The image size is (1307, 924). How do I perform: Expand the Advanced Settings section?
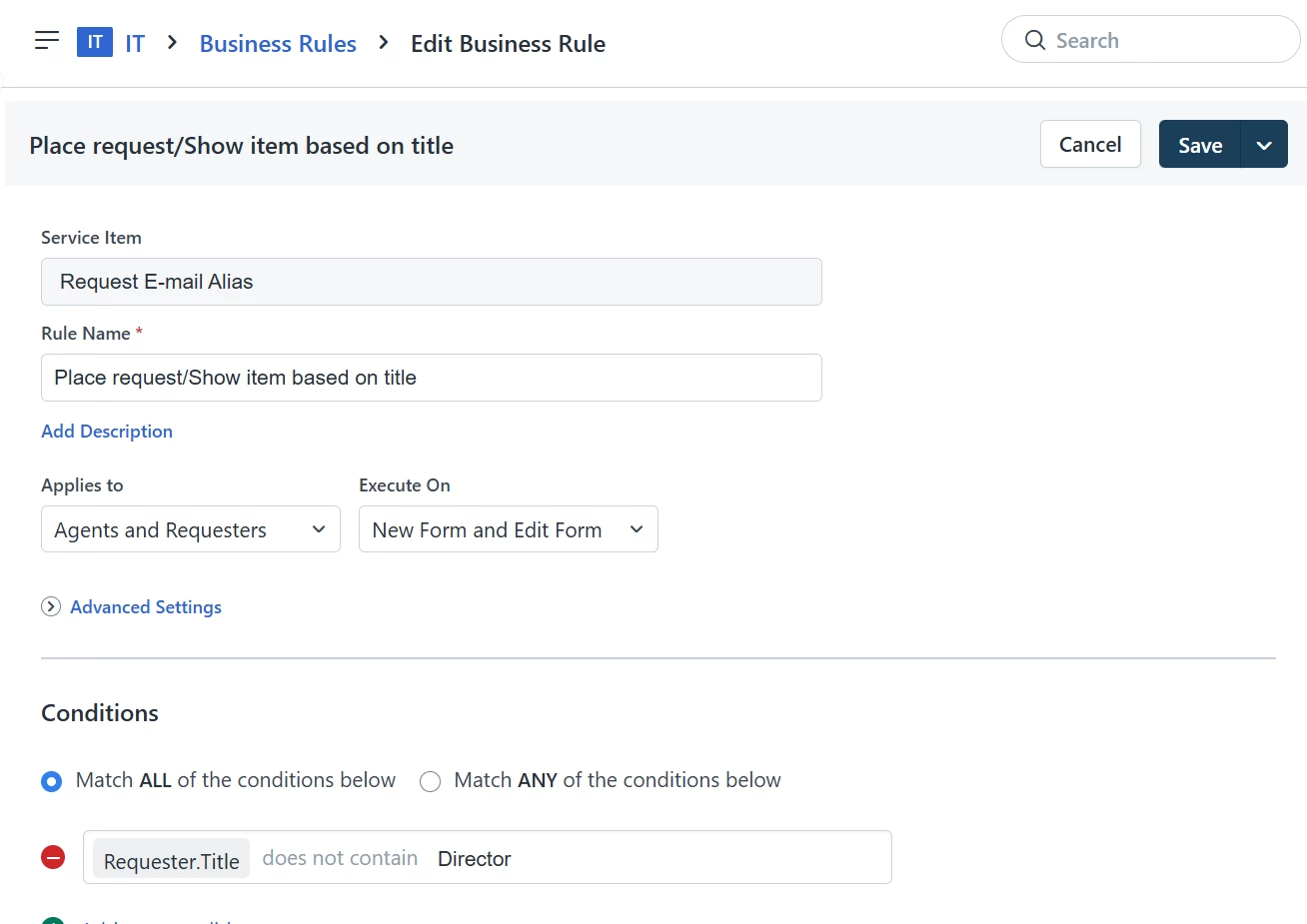click(x=146, y=607)
